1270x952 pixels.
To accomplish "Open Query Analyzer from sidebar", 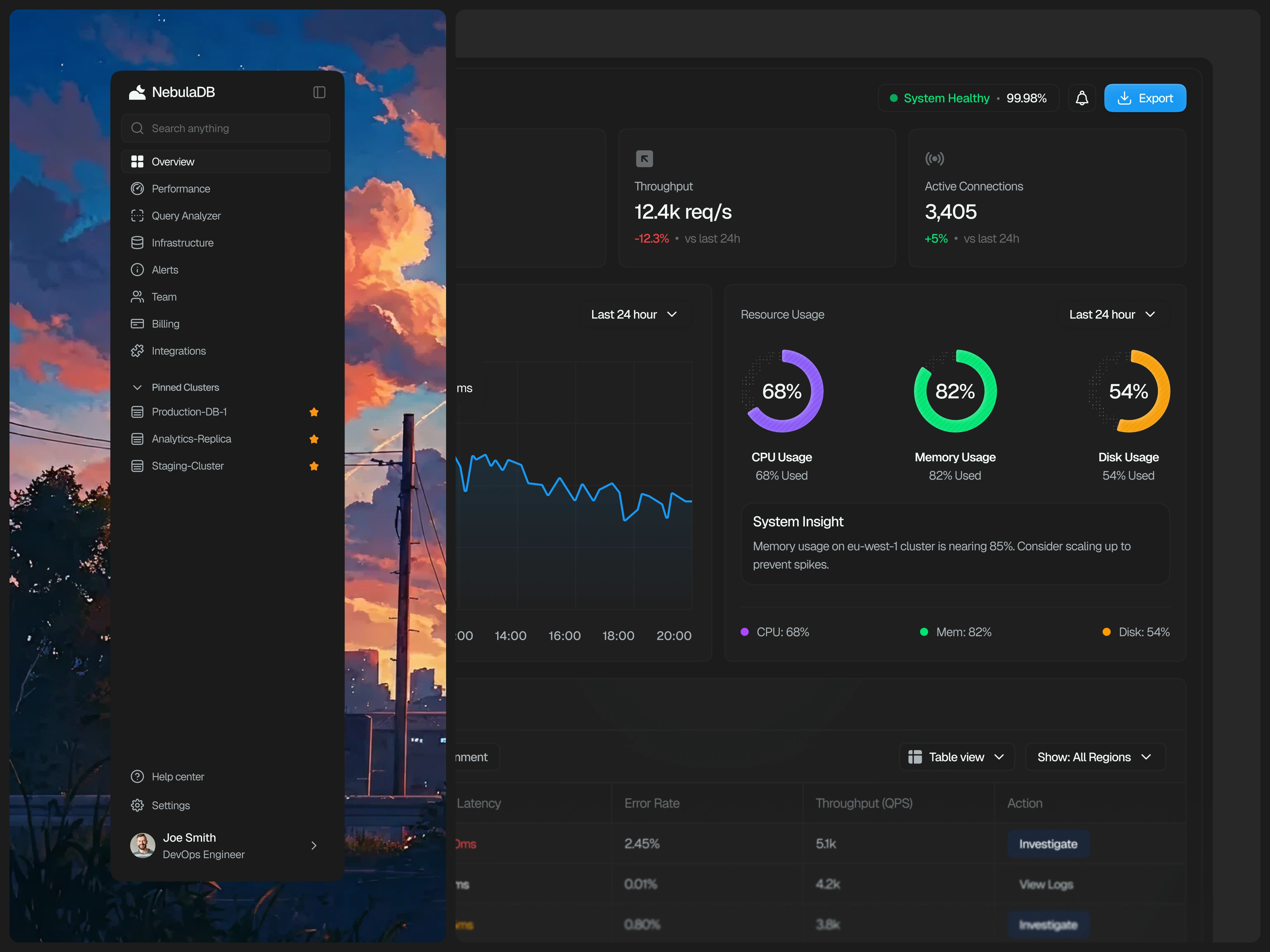I will (185, 216).
